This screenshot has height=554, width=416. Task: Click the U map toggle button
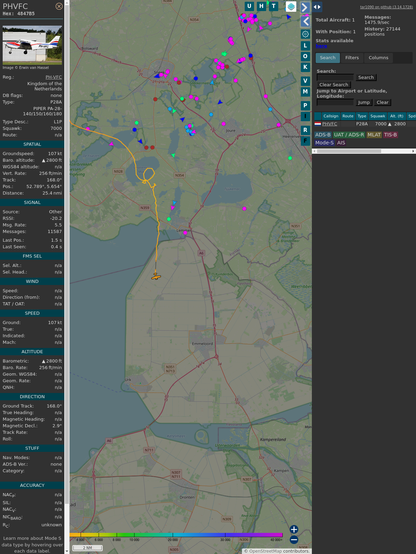249,6
